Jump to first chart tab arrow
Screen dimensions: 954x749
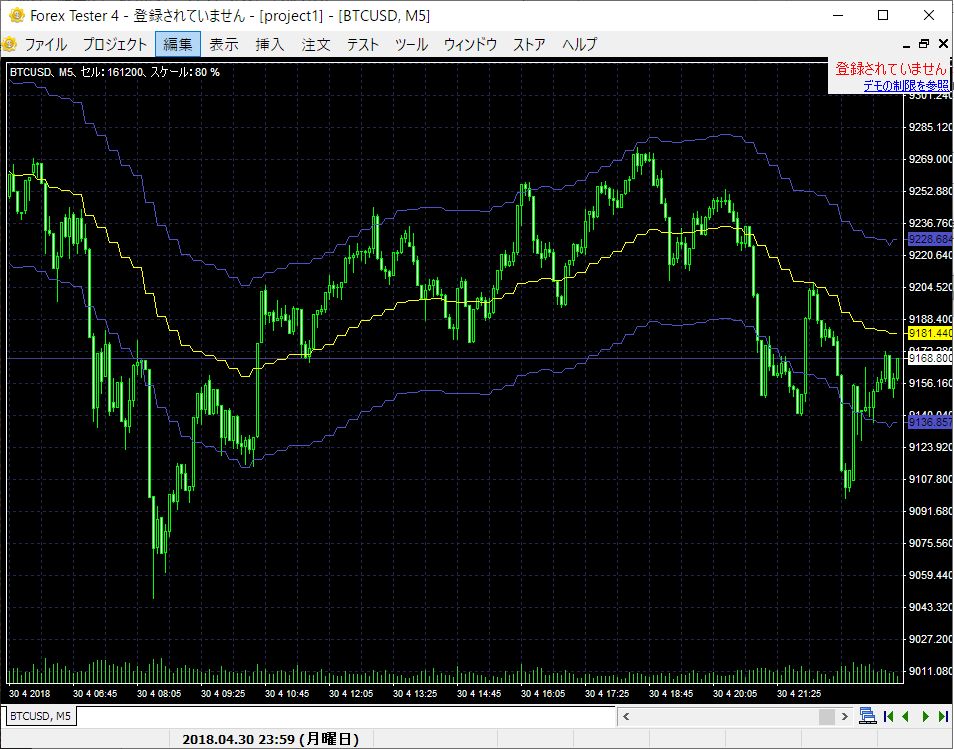point(888,716)
